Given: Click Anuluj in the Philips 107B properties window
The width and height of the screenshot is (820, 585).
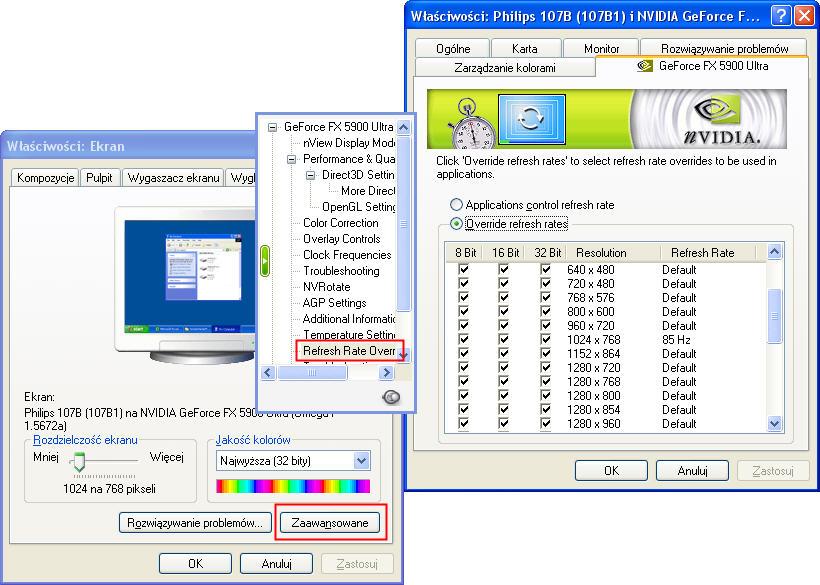Looking at the screenshot, I should 692,471.
